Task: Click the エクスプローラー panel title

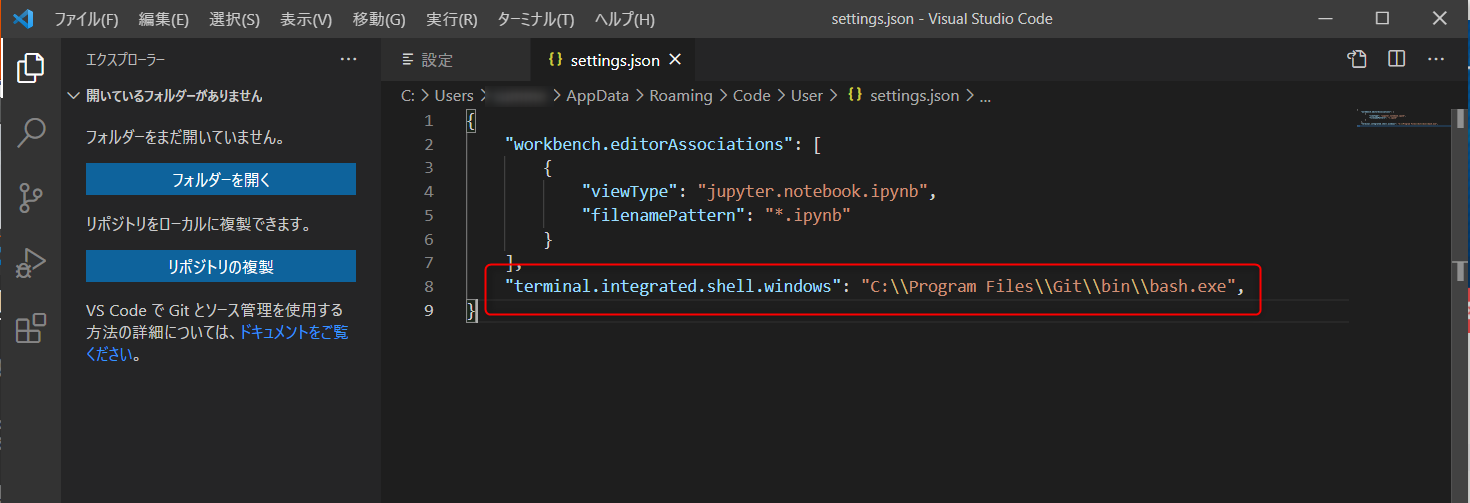Action: [x=125, y=60]
